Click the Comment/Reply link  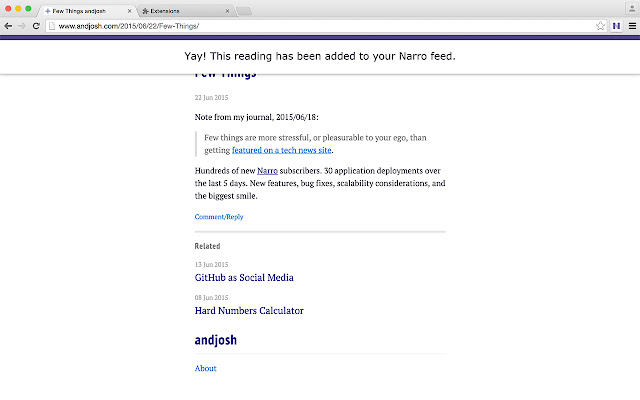tap(219, 217)
